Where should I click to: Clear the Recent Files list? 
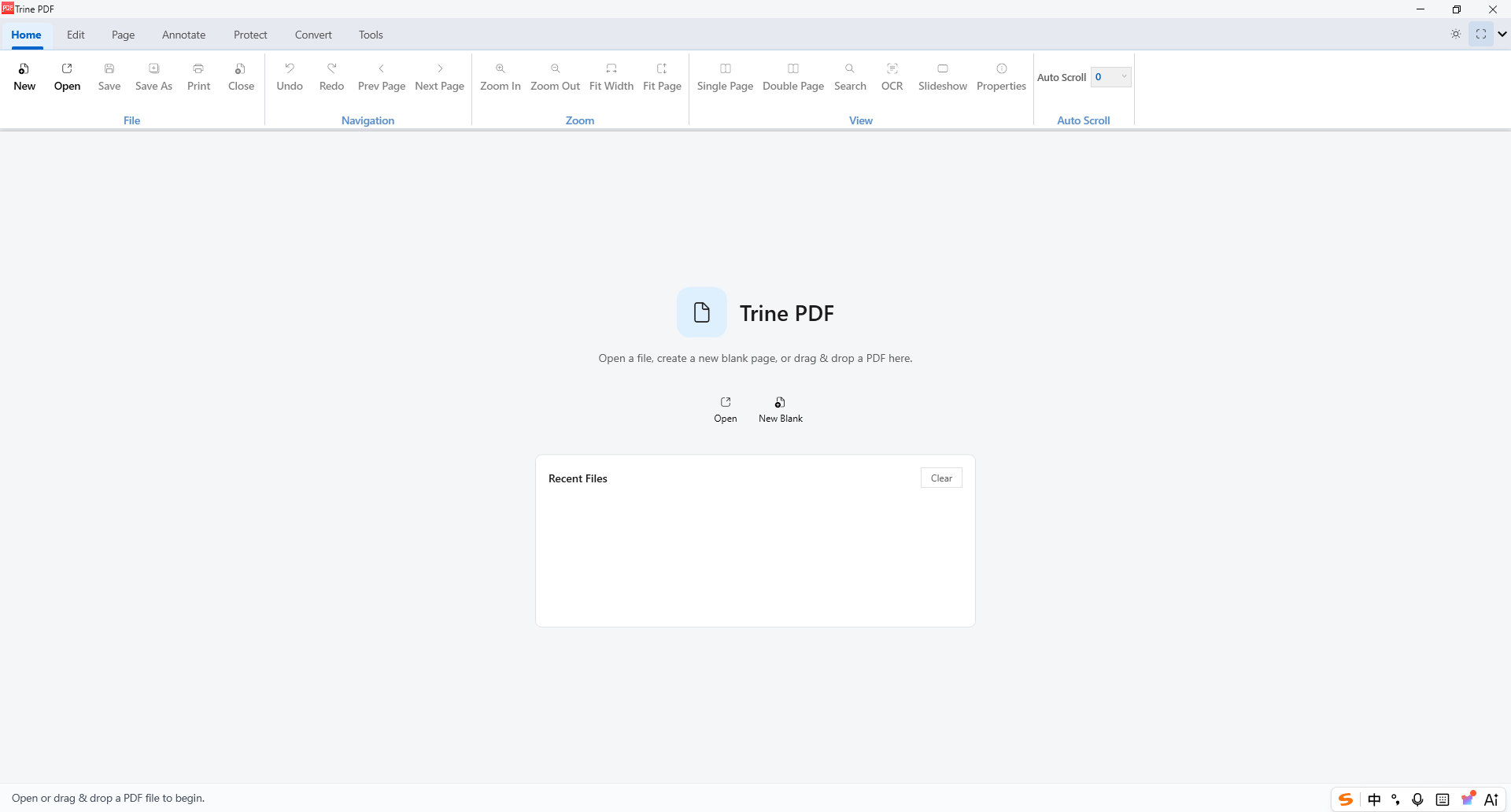point(941,478)
